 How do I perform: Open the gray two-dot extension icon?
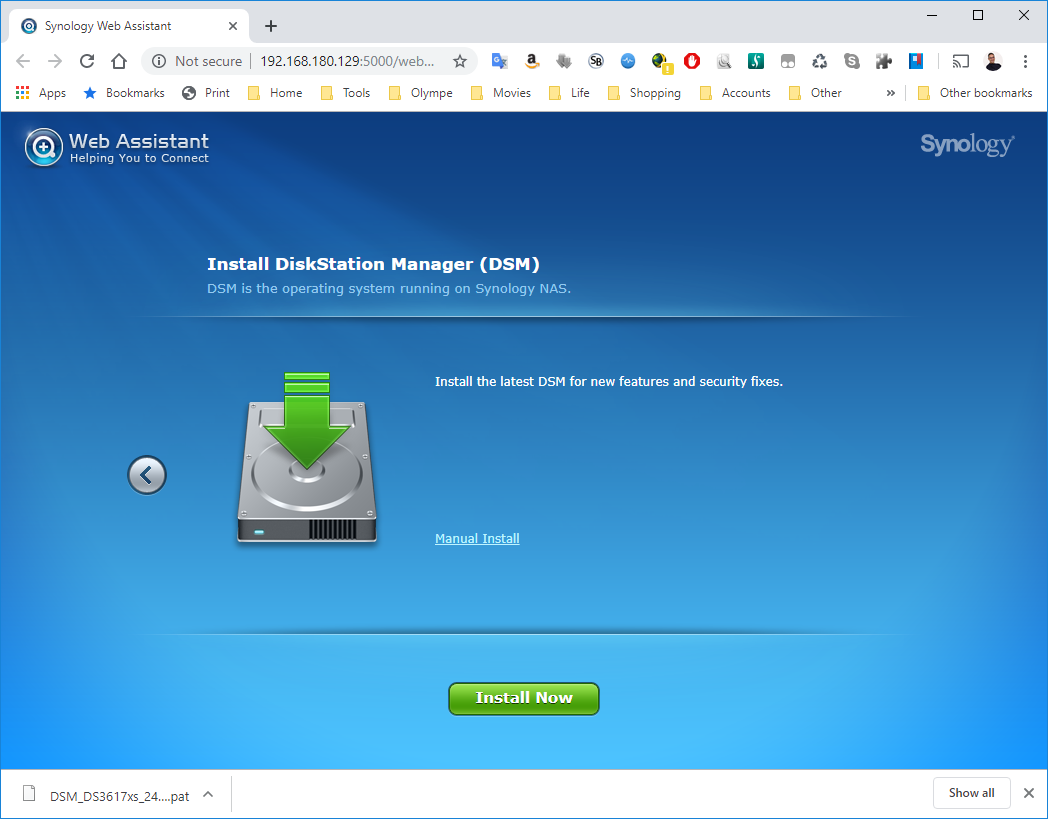point(788,61)
